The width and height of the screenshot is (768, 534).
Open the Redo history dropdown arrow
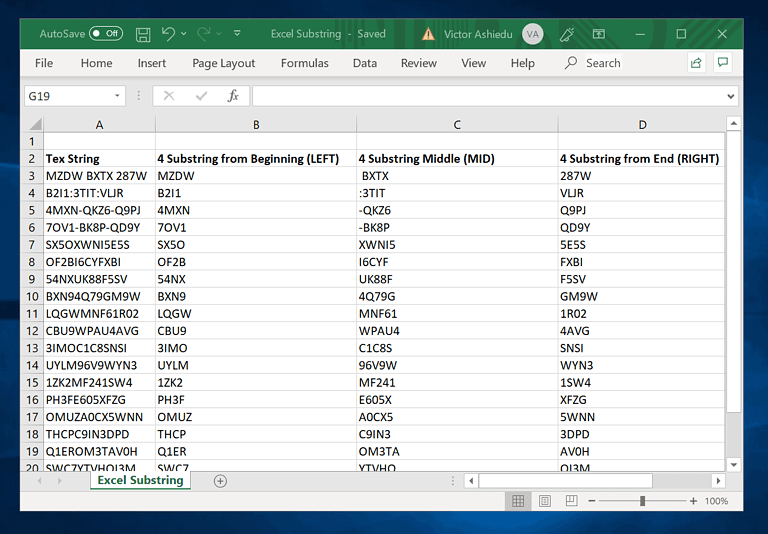pos(219,34)
